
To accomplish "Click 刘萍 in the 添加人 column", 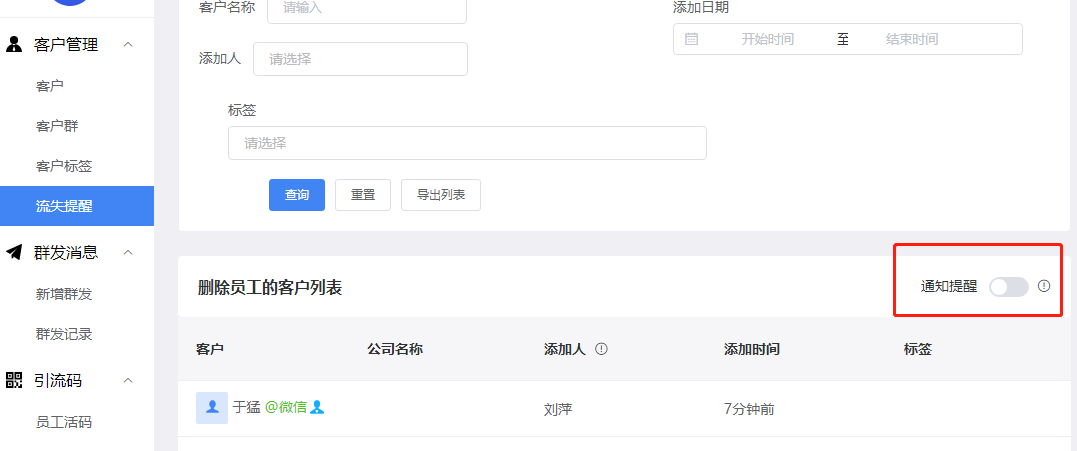I will click(x=558, y=410).
